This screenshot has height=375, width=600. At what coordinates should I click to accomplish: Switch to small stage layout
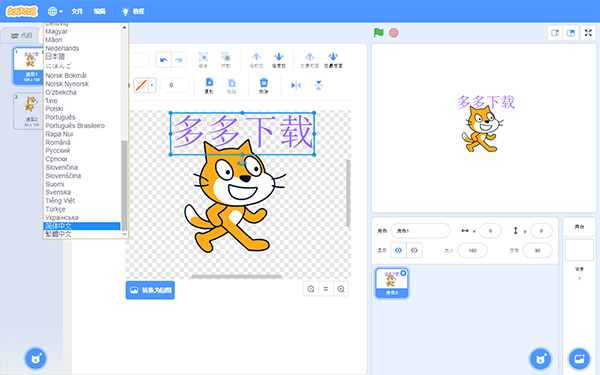[x=555, y=33]
